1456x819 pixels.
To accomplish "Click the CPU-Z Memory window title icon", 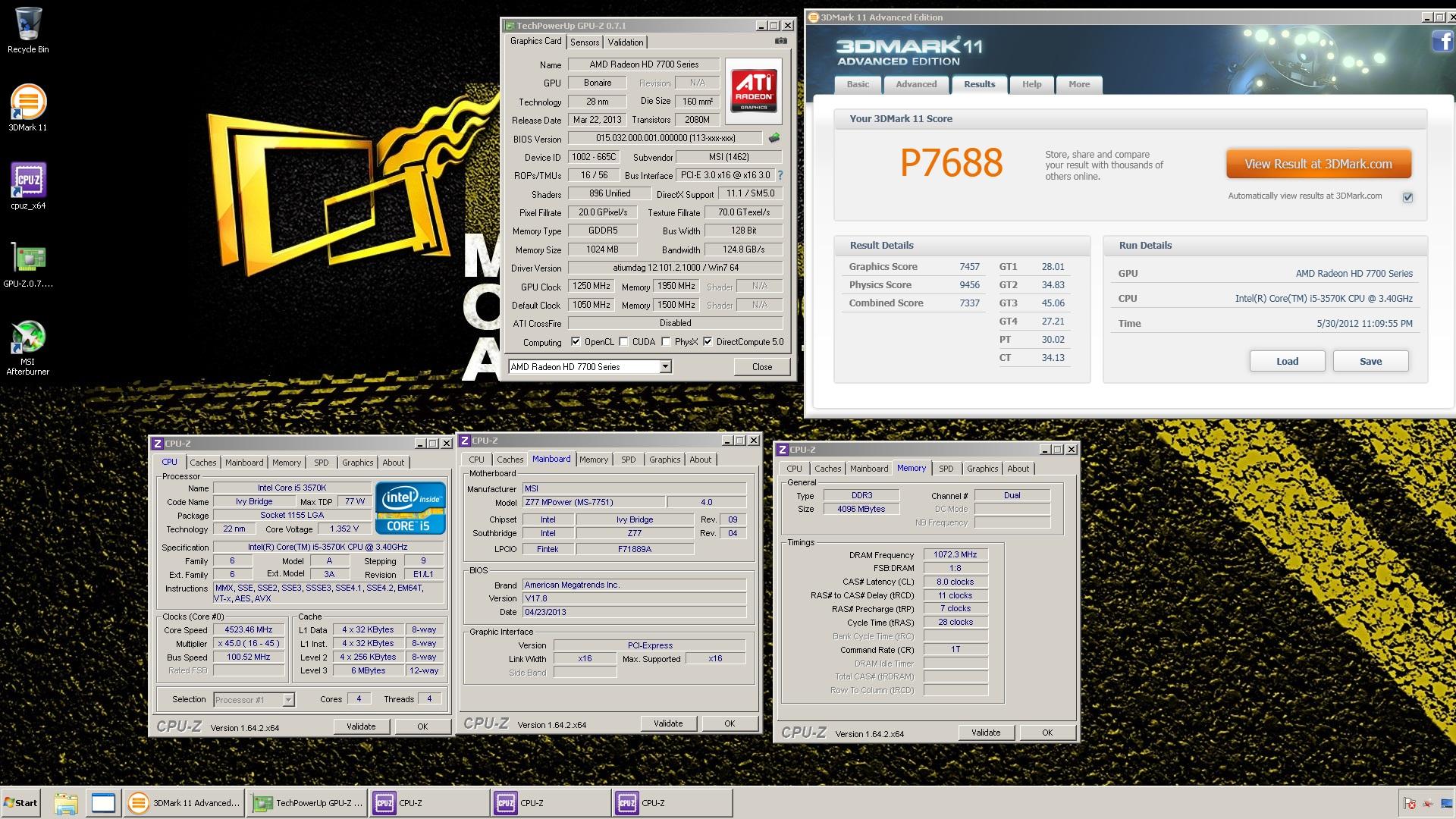I will pyautogui.click(x=782, y=450).
